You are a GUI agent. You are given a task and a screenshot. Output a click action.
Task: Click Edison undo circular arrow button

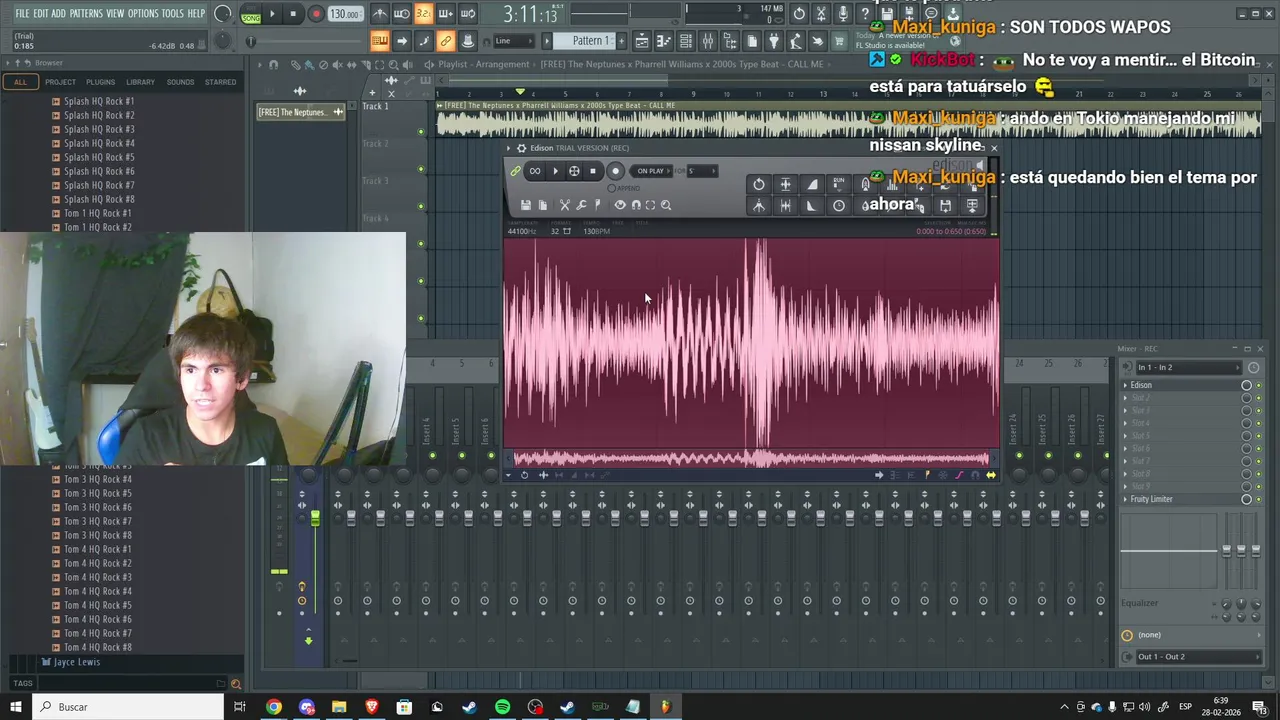pyautogui.click(x=759, y=184)
